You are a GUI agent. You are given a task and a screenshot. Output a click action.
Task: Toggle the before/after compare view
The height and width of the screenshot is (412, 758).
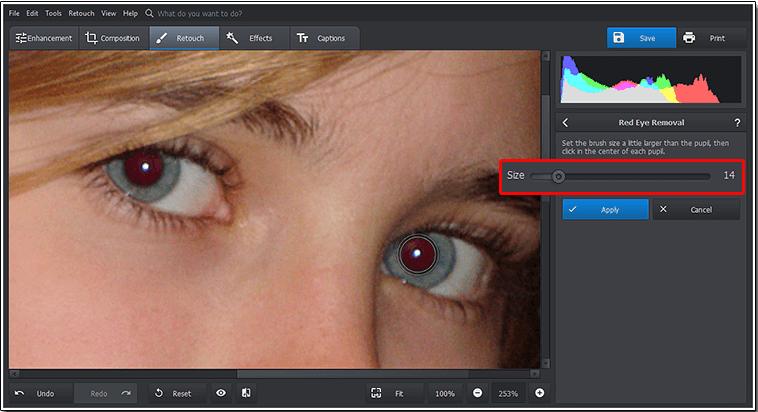pyautogui.click(x=246, y=393)
